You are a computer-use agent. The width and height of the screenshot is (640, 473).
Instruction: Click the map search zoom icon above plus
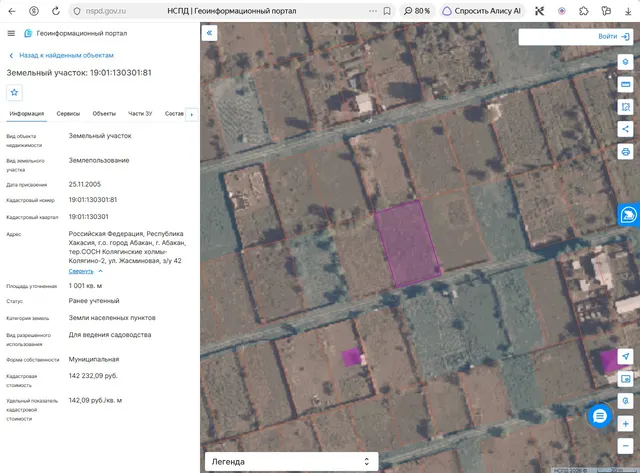coord(625,401)
